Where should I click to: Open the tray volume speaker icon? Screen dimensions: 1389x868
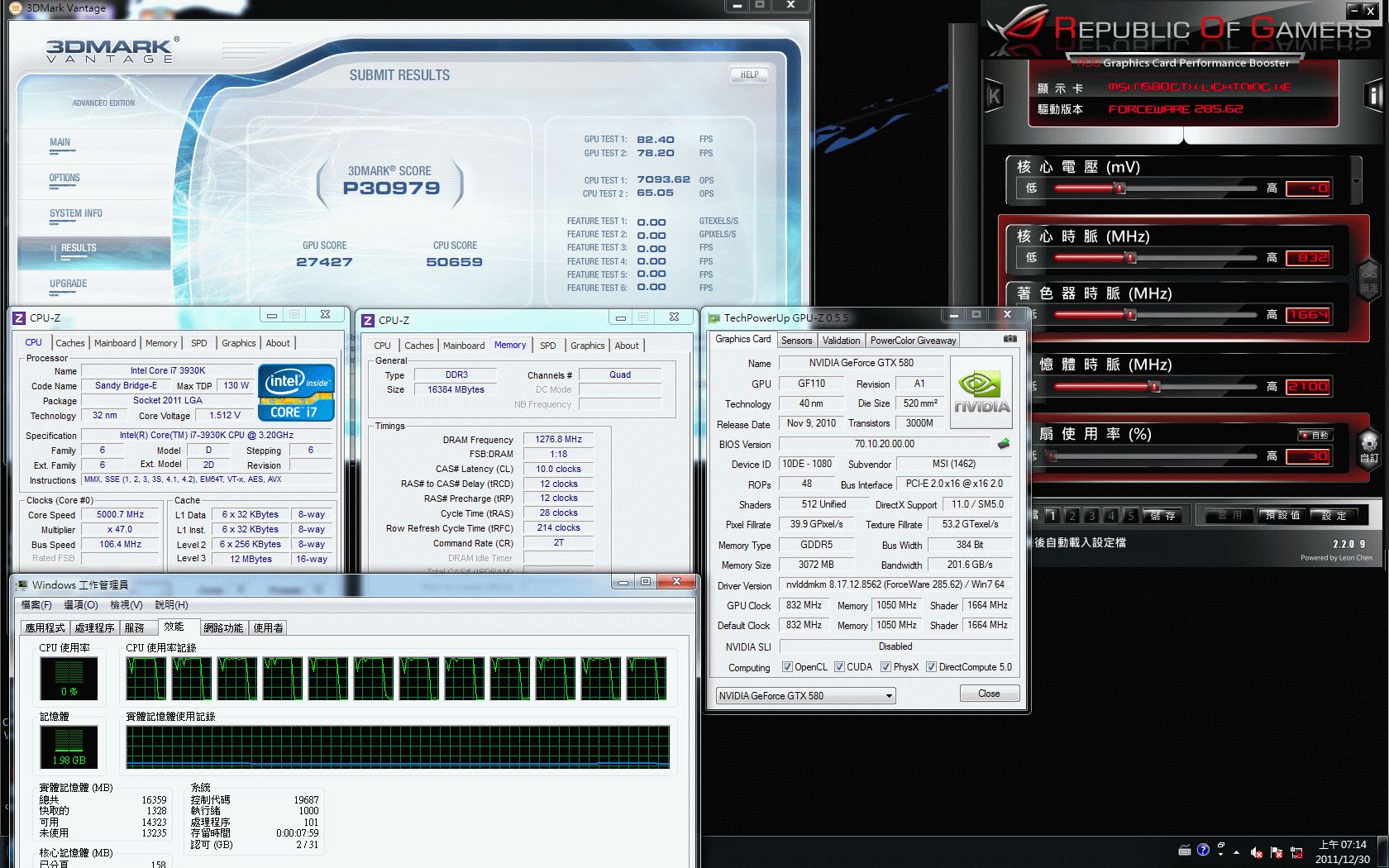(1256, 852)
